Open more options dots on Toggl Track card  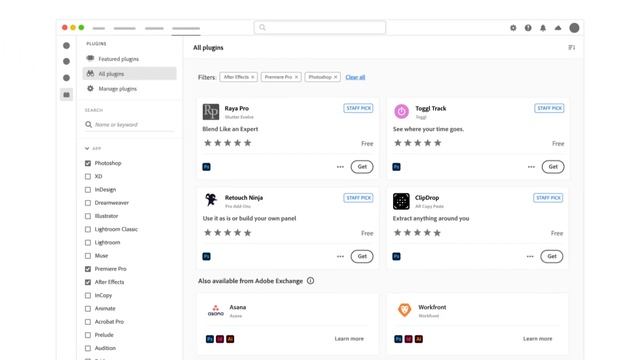pos(531,167)
